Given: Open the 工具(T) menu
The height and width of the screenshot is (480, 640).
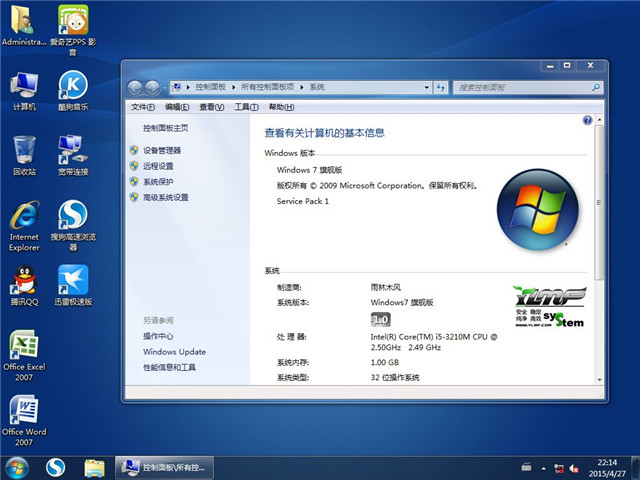Looking at the screenshot, I should (x=246, y=107).
